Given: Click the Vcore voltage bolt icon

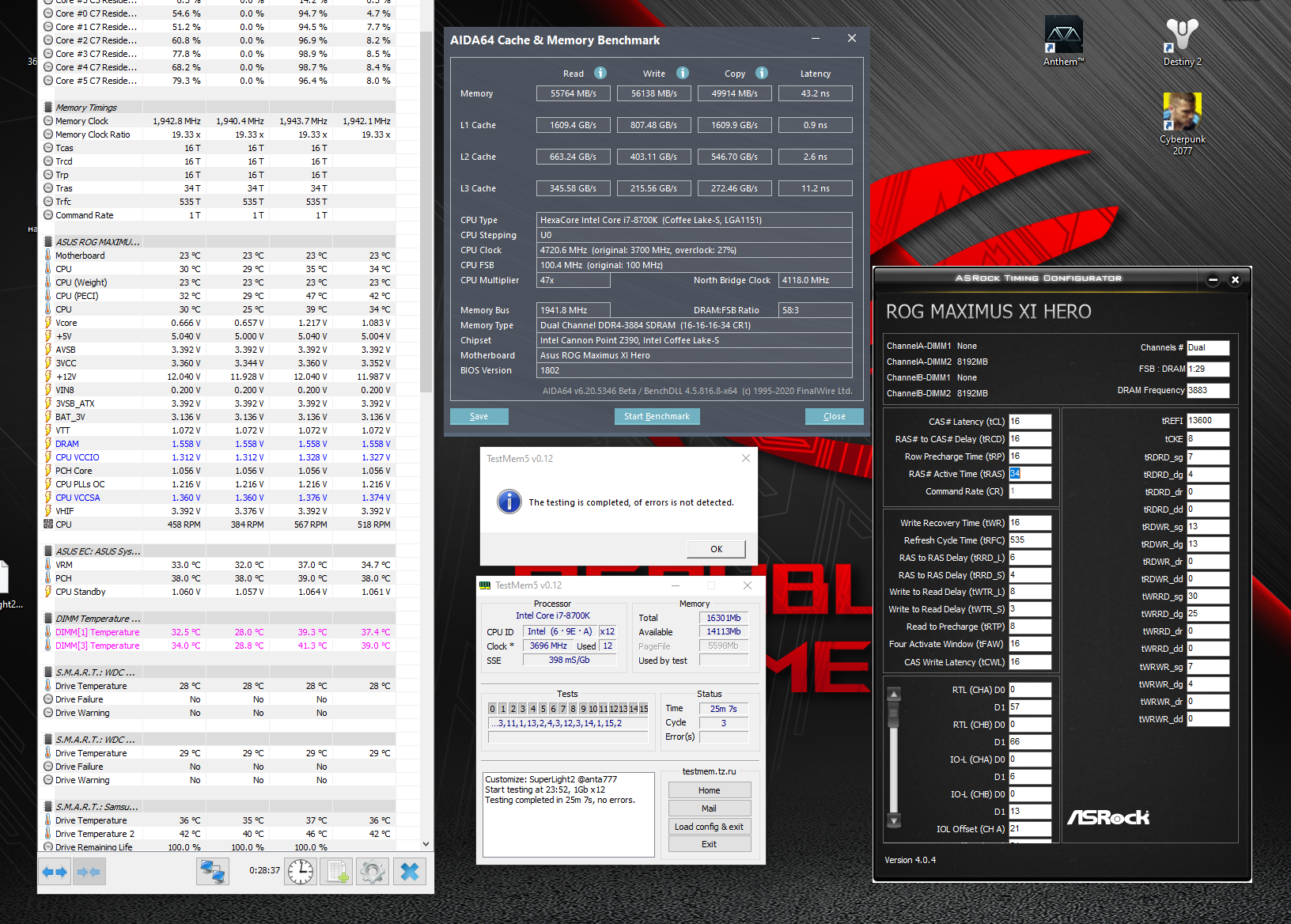Looking at the screenshot, I should 48,323.
